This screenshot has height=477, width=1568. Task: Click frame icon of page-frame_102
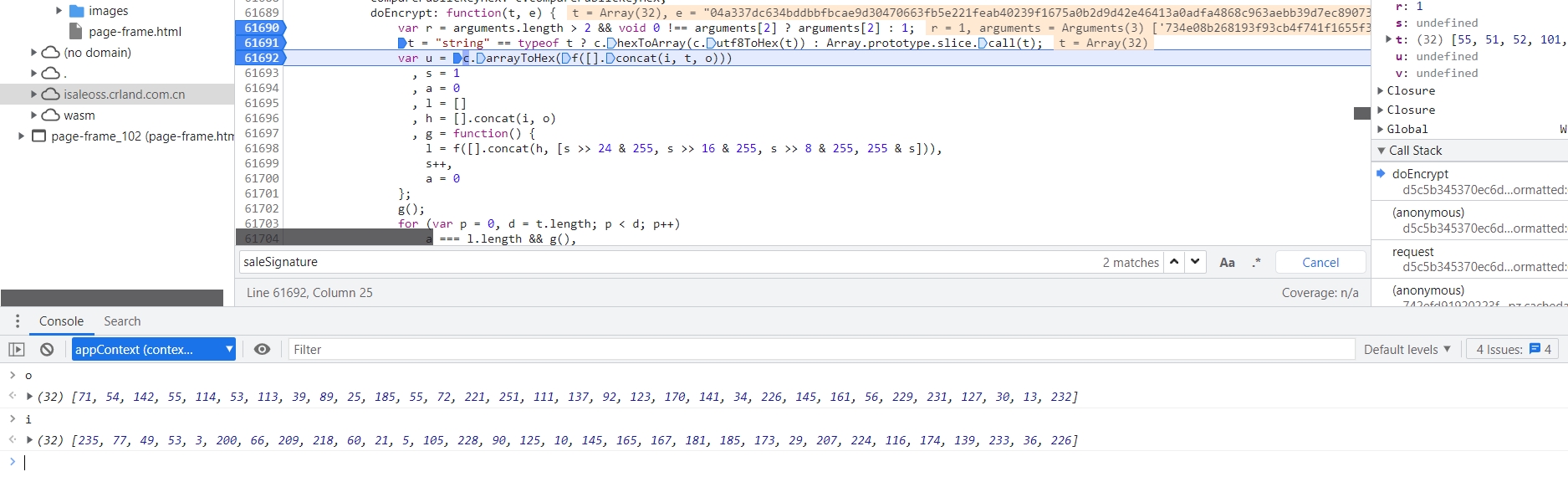[x=38, y=136]
